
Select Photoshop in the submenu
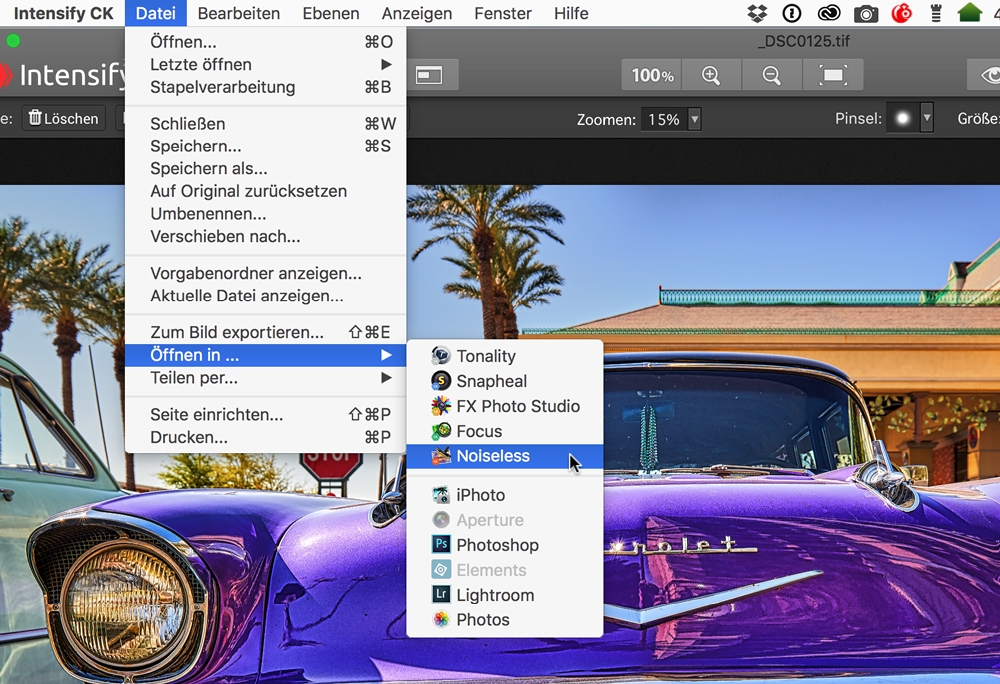click(504, 544)
